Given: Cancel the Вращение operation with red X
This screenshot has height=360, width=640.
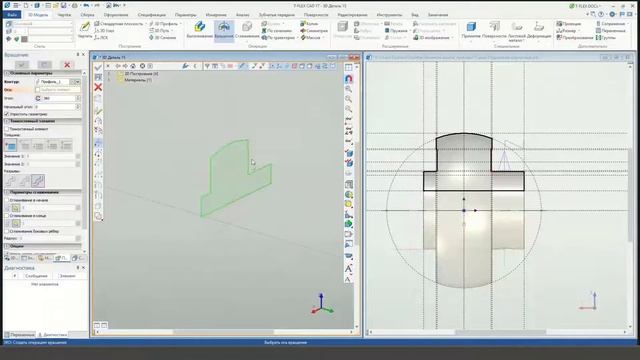Looking at the screenshot, I should click(67, 64).
